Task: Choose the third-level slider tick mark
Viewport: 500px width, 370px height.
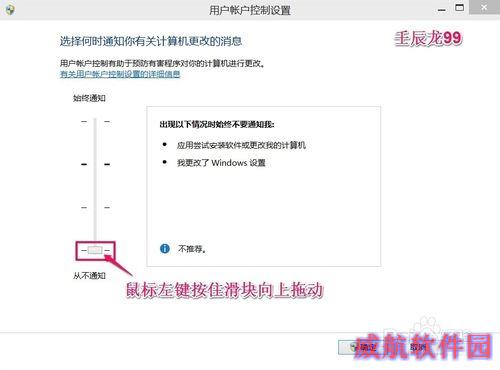Action: pos(95,207)
